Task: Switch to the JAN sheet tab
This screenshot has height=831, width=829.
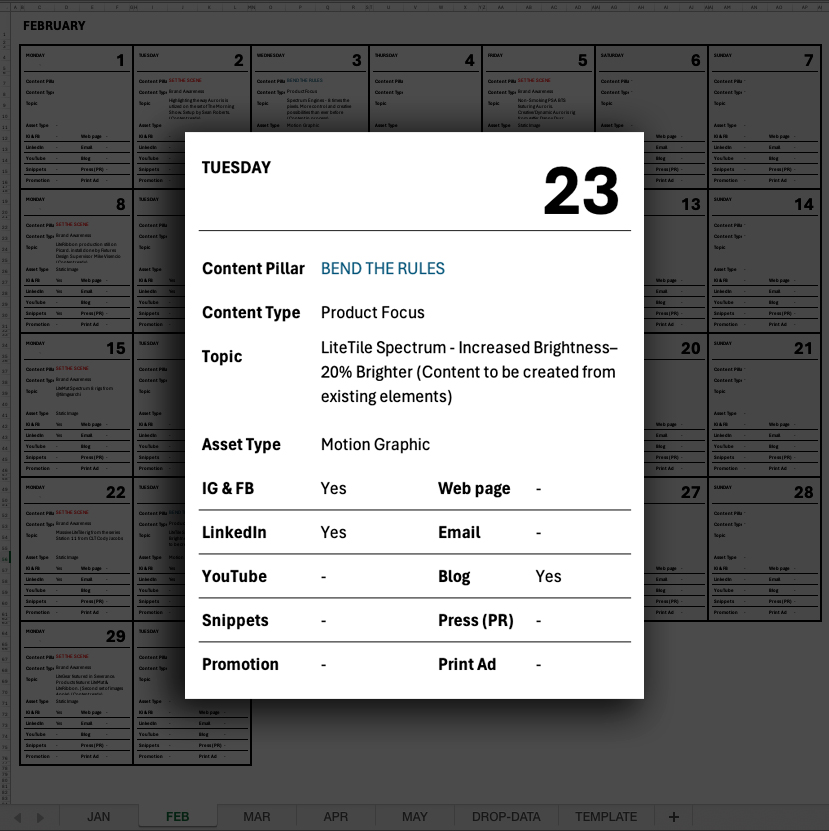Action: pyautogui.click(x=98, y=817)
